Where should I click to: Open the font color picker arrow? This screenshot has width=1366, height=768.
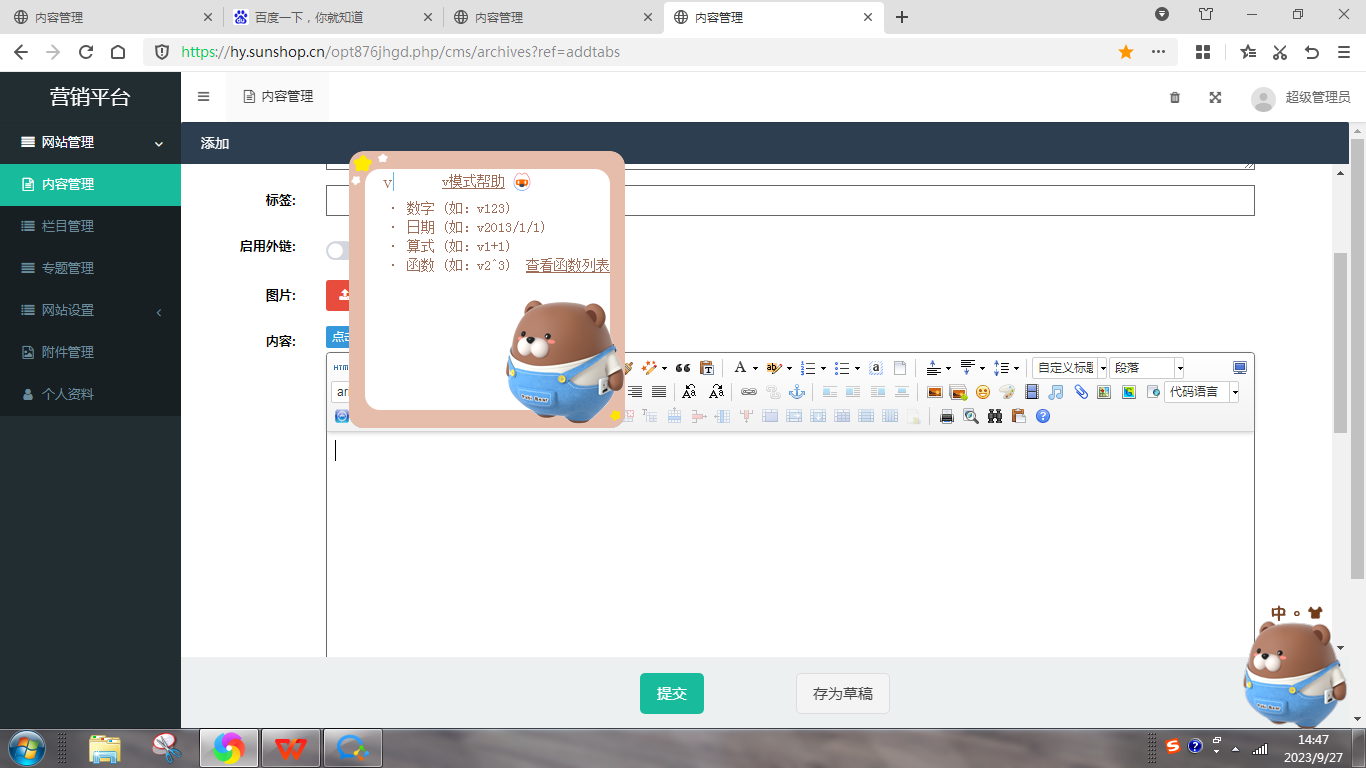coord(754,367)
